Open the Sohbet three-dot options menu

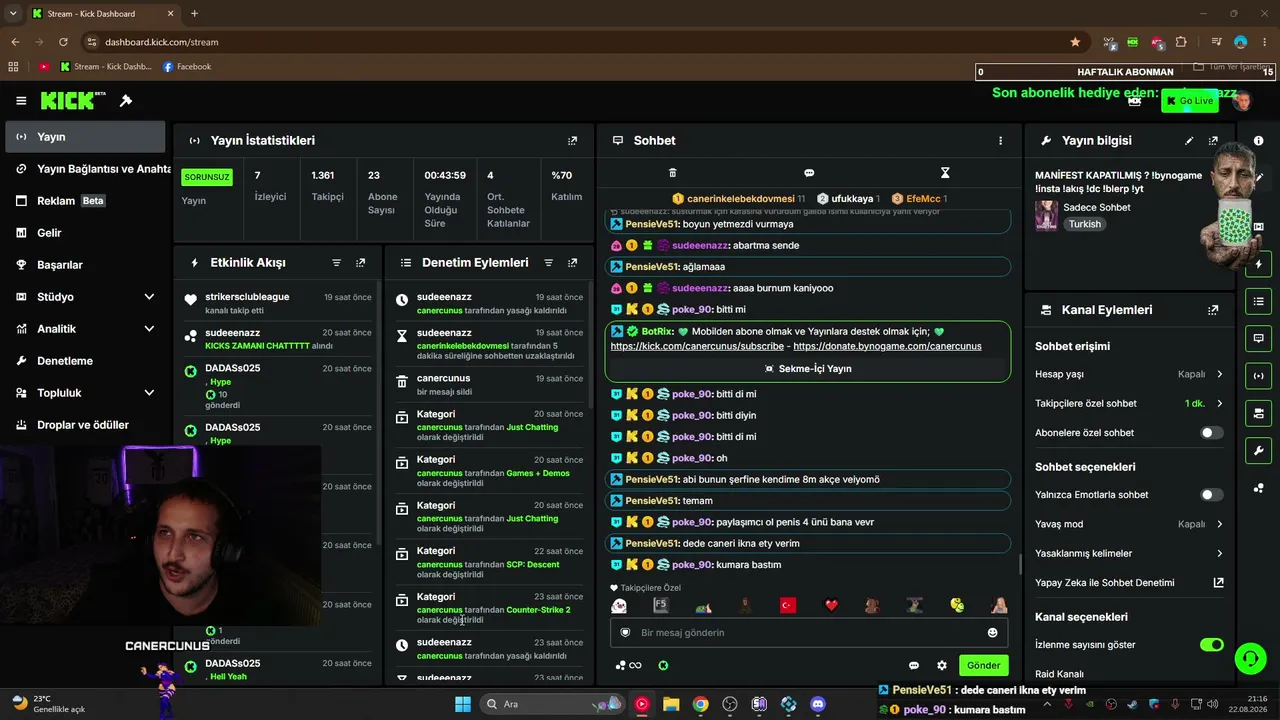(x=1000, y=141)
